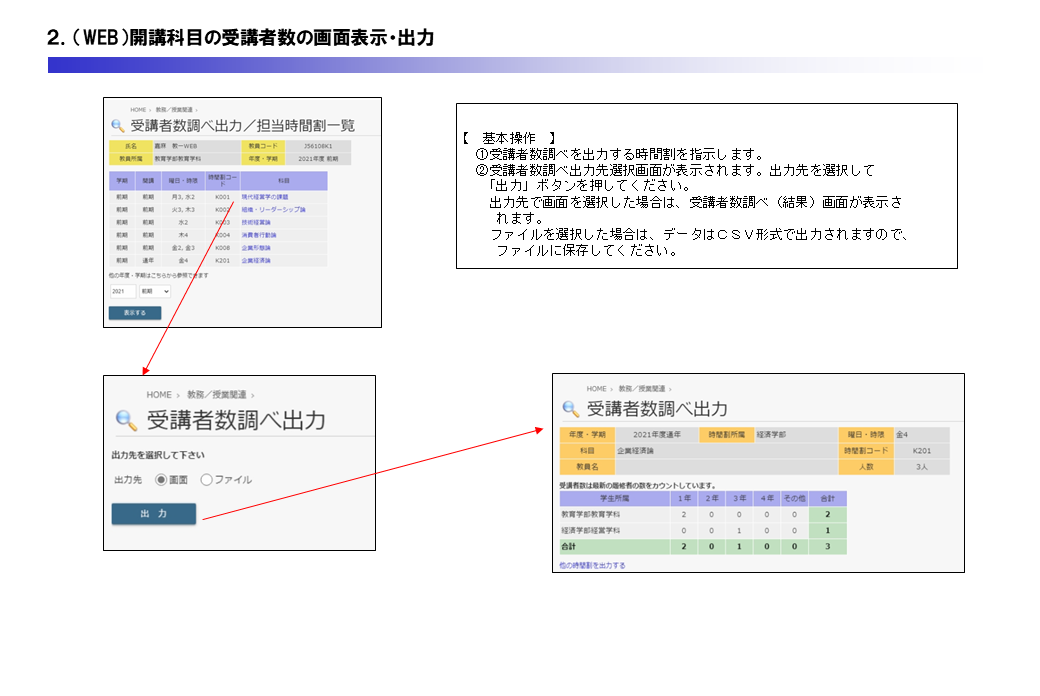Open the course link in the K001 row
1040x696 pixels.
(x=265, y=197)
